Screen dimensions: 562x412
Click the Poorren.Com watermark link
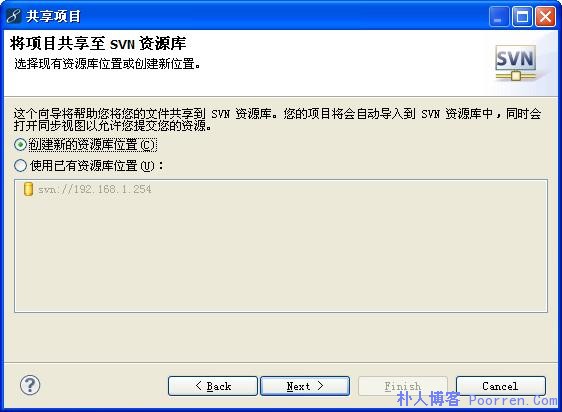[513, 400]
